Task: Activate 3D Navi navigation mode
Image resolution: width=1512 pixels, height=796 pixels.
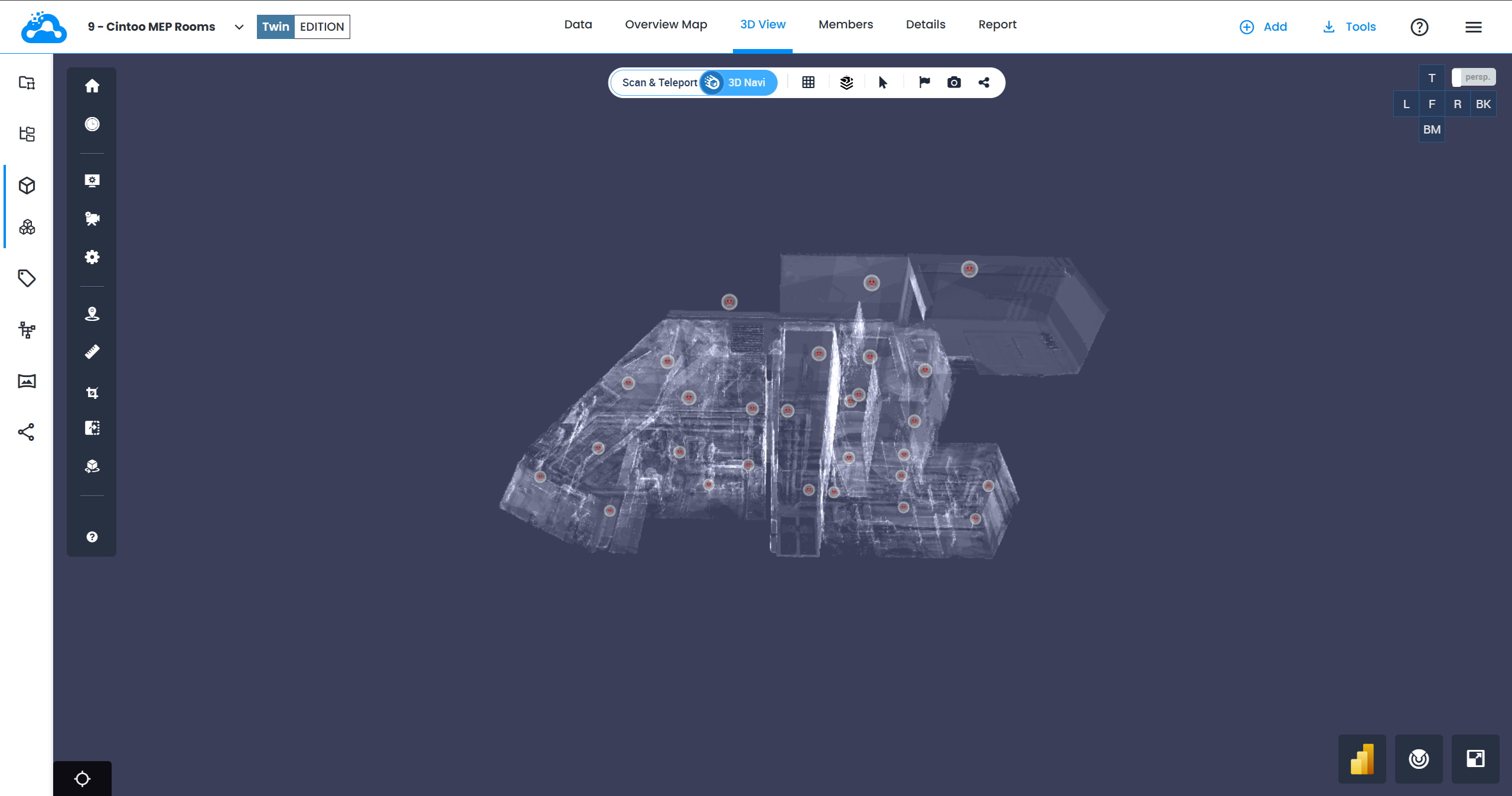Action: pos(746,83)
